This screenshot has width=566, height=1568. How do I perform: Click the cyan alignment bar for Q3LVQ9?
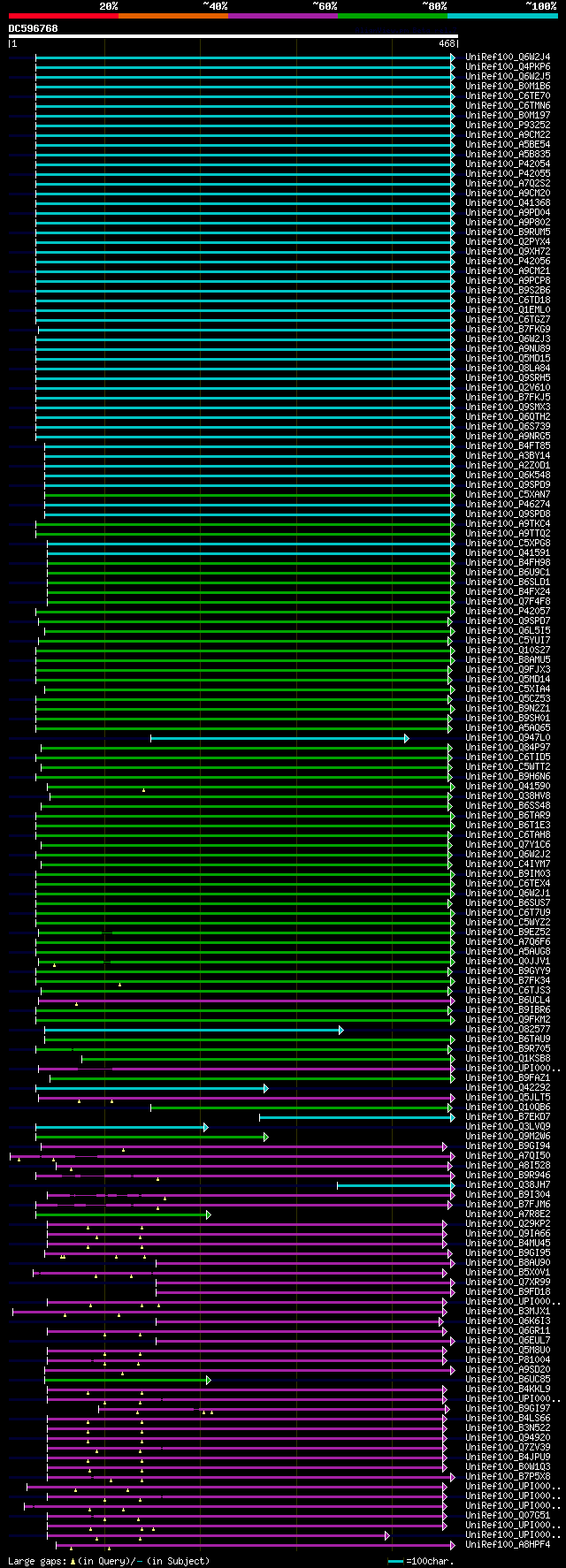pyautogui.click(x=121, y=1126)
